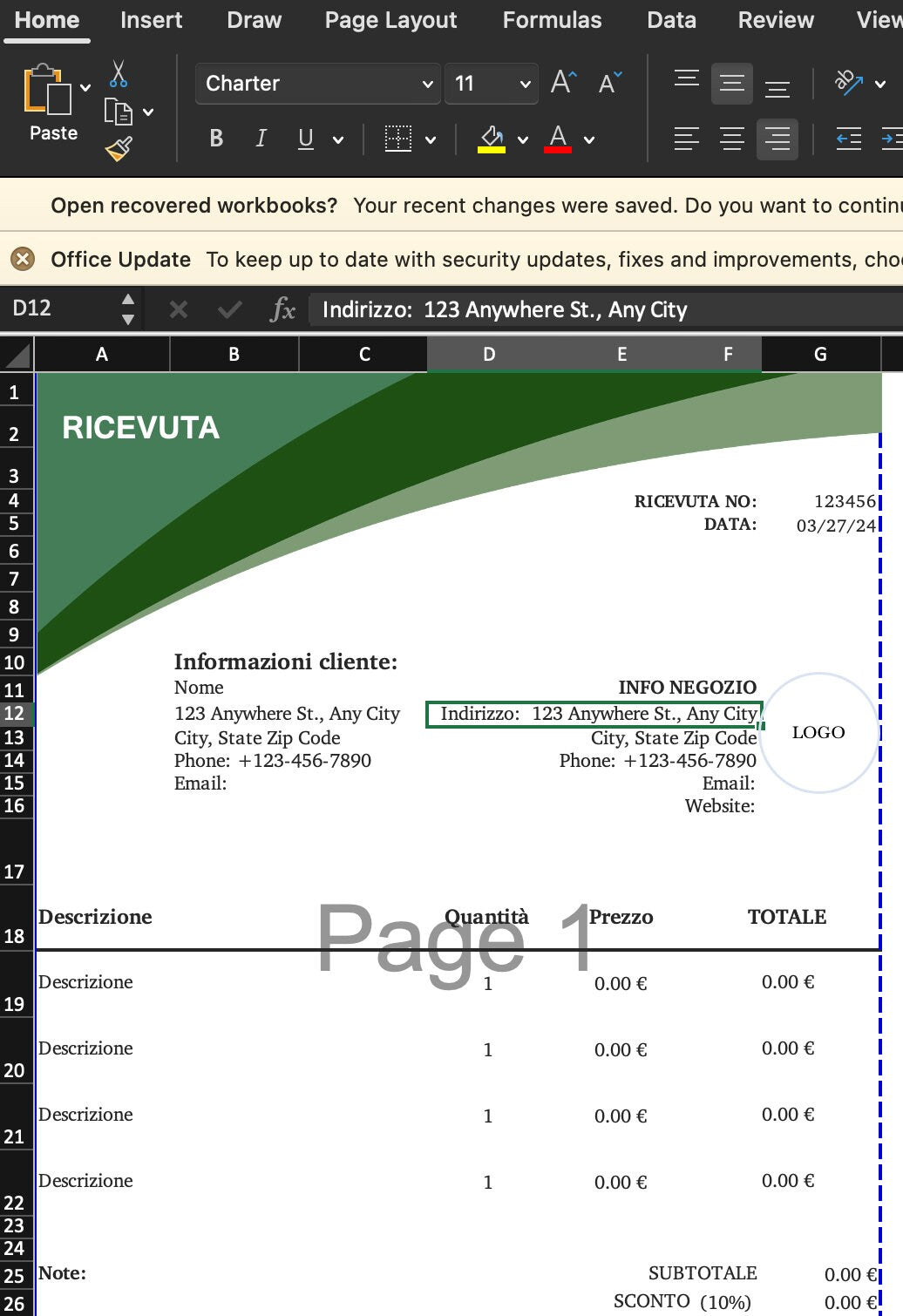This screenshot has height=1316, width=903.
Task: Select row 12 header
Action: 16,713
